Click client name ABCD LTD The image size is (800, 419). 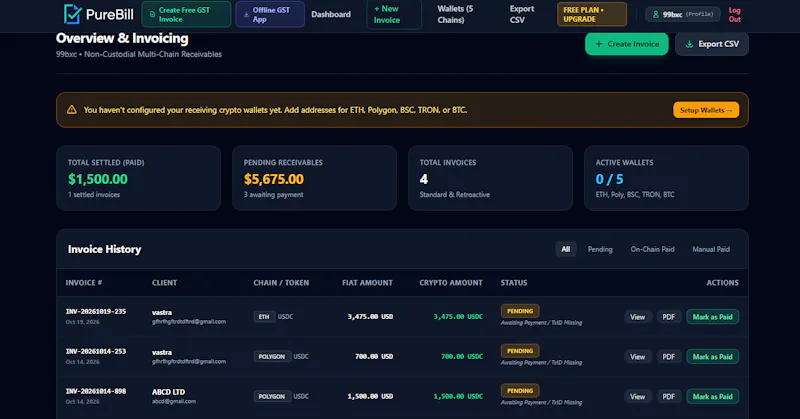[168, 392]
